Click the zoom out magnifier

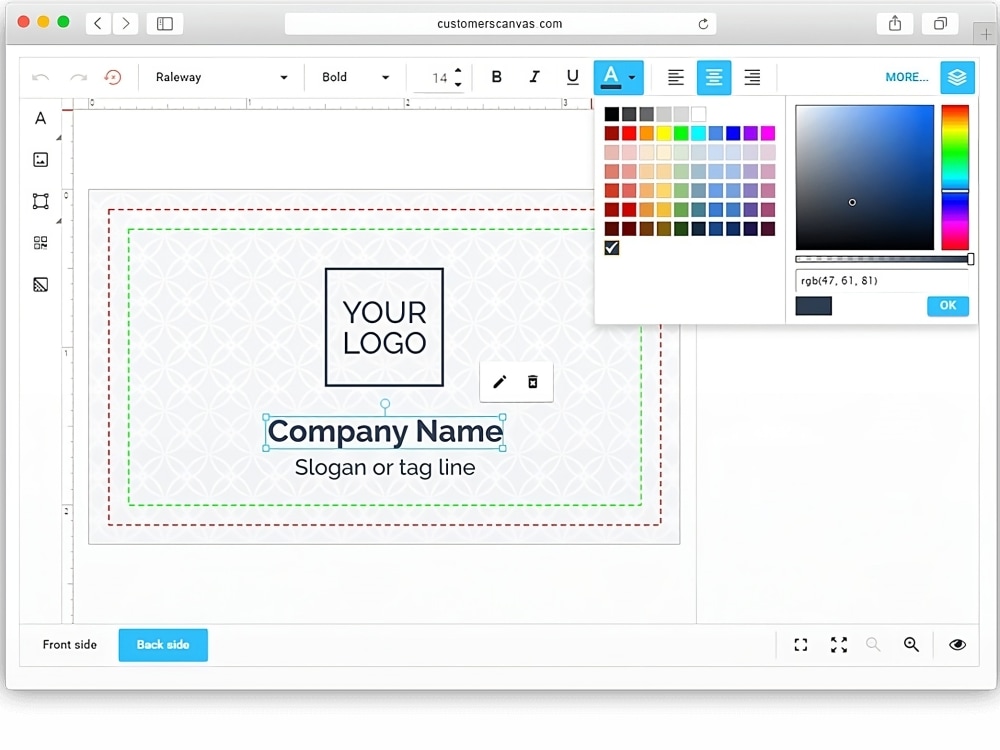(x=873, y=645)
